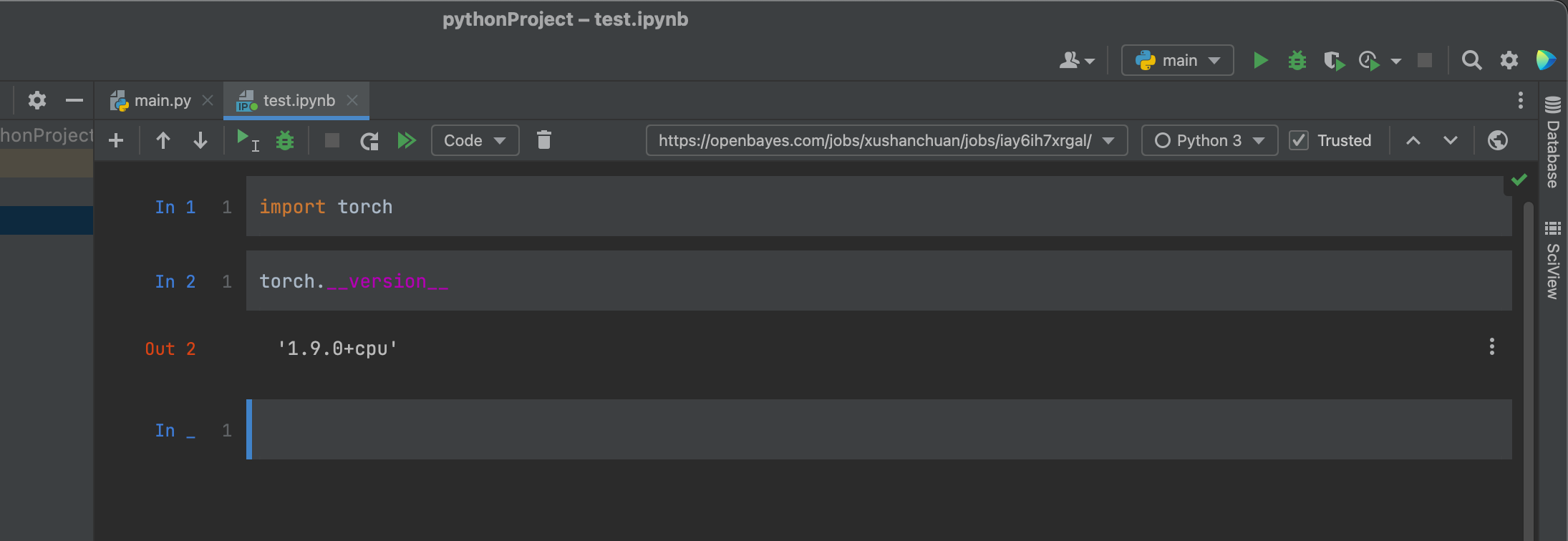The width and height of the screenshot is (1568, 541).
Task: Close the test.ipynb tab
Action: click(352, 100)
